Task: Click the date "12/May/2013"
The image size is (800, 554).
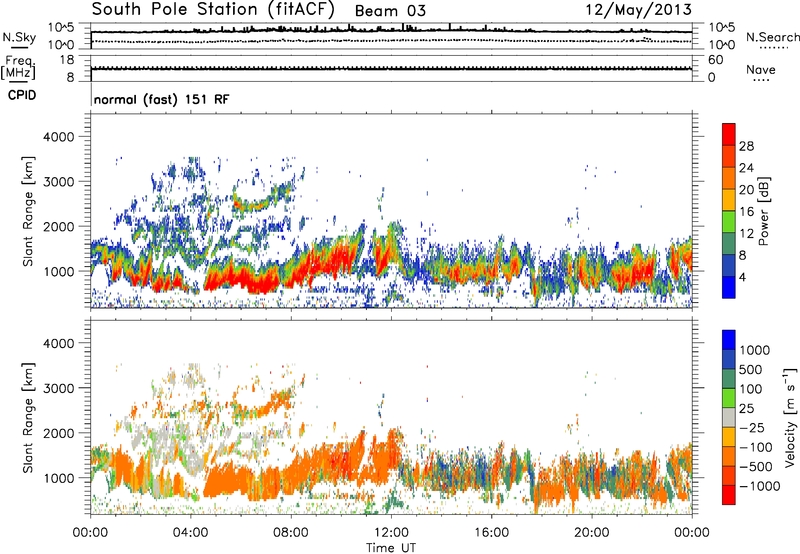Action: coord(638,9)
